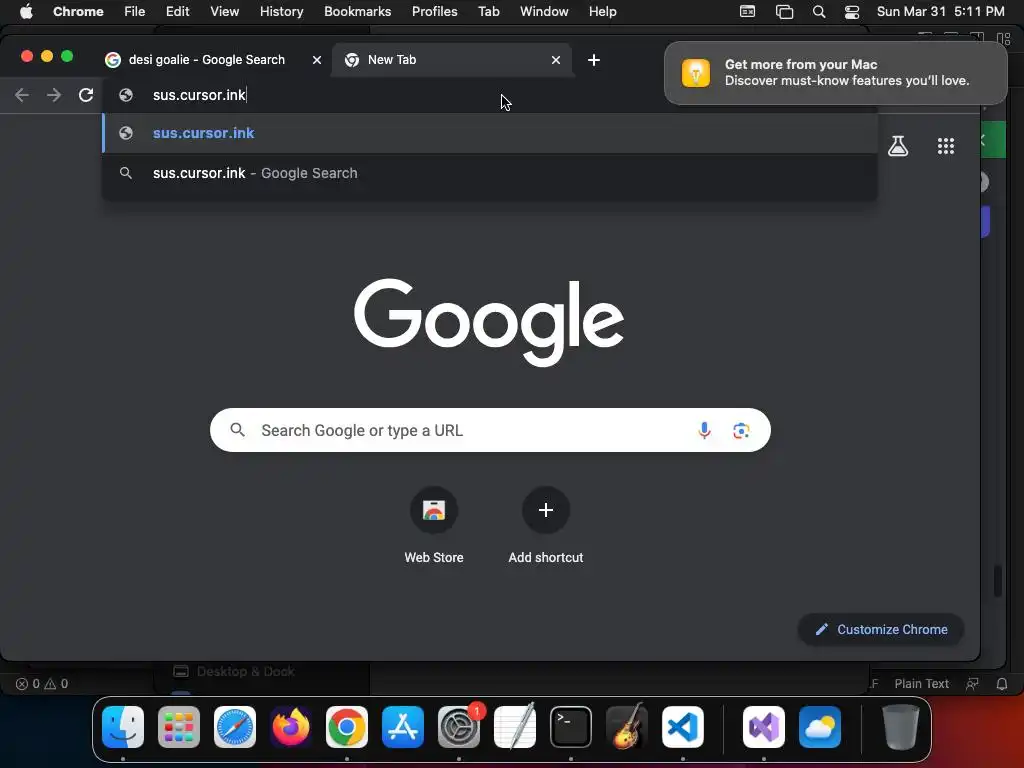Launch GarageBand from the Dock
The height and width of the screenshot is (768, 1024).
pyautogui.click(x=627, y=727)
